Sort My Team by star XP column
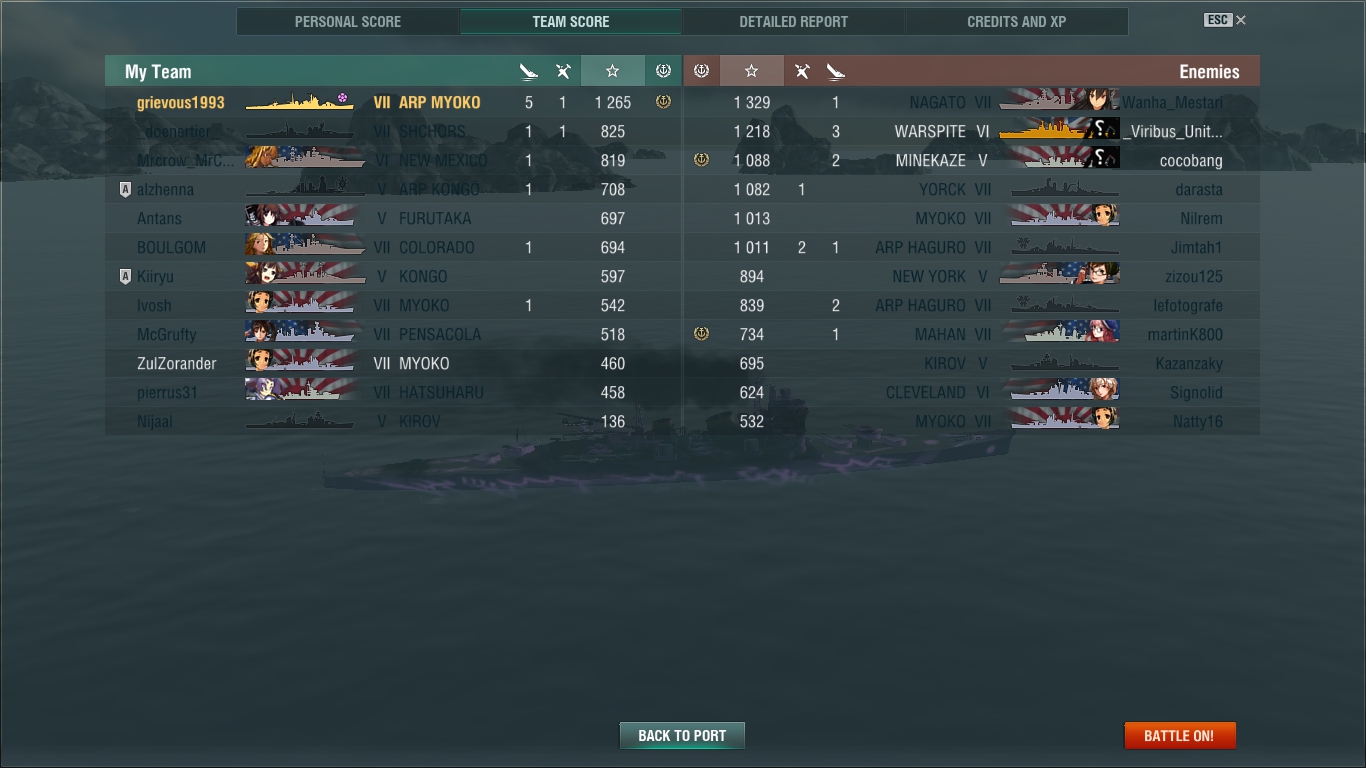1366x768 pixels. point(613,71)
